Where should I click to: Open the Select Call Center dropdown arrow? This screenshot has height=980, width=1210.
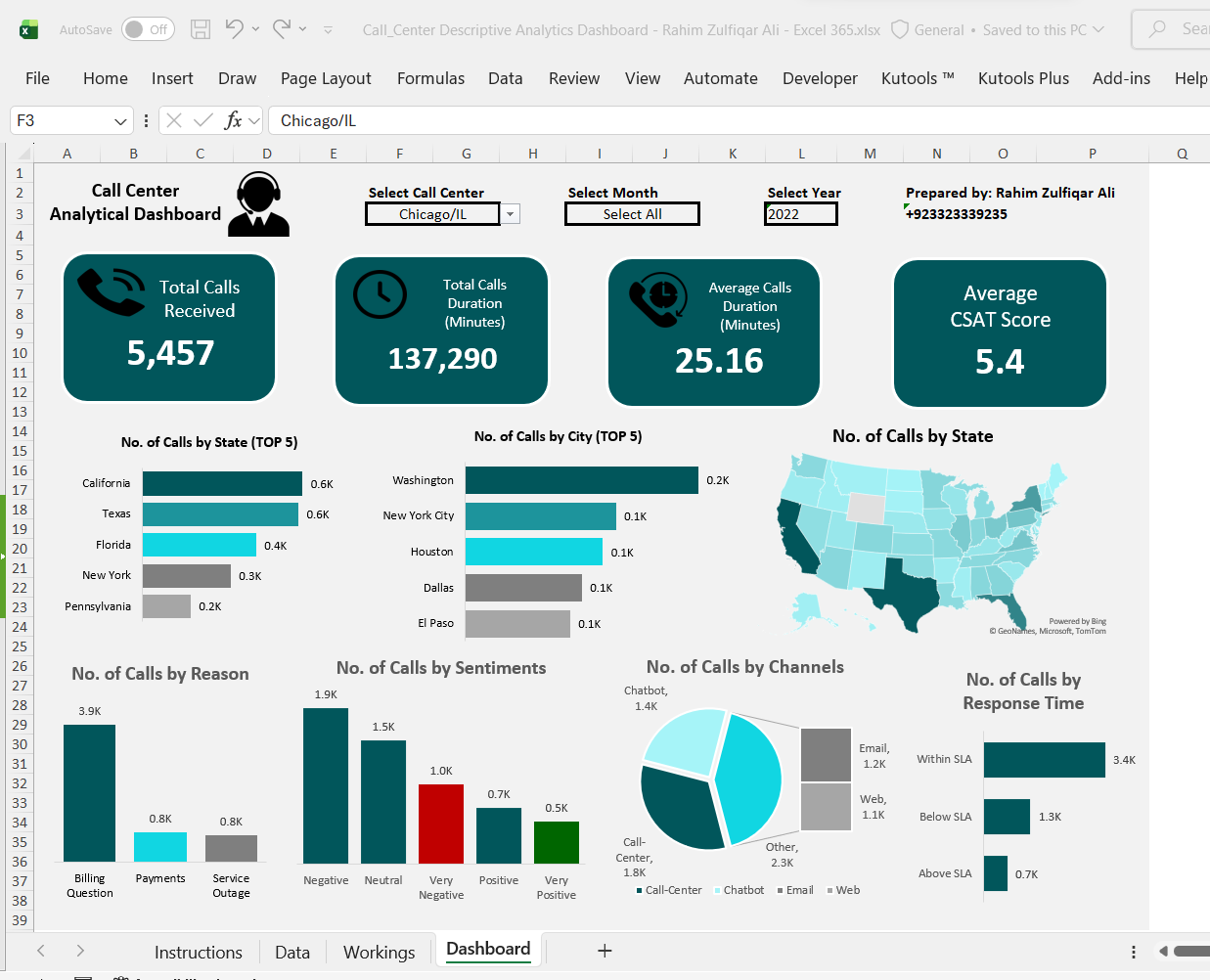511,214
